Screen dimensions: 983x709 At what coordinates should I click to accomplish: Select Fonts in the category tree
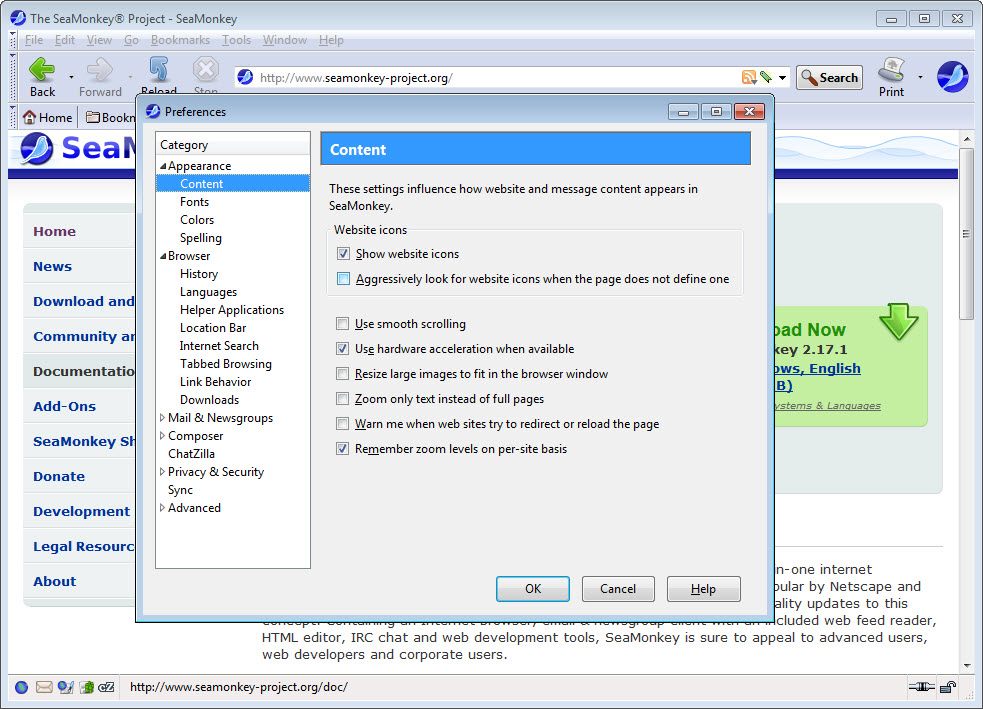click(194, 202)
